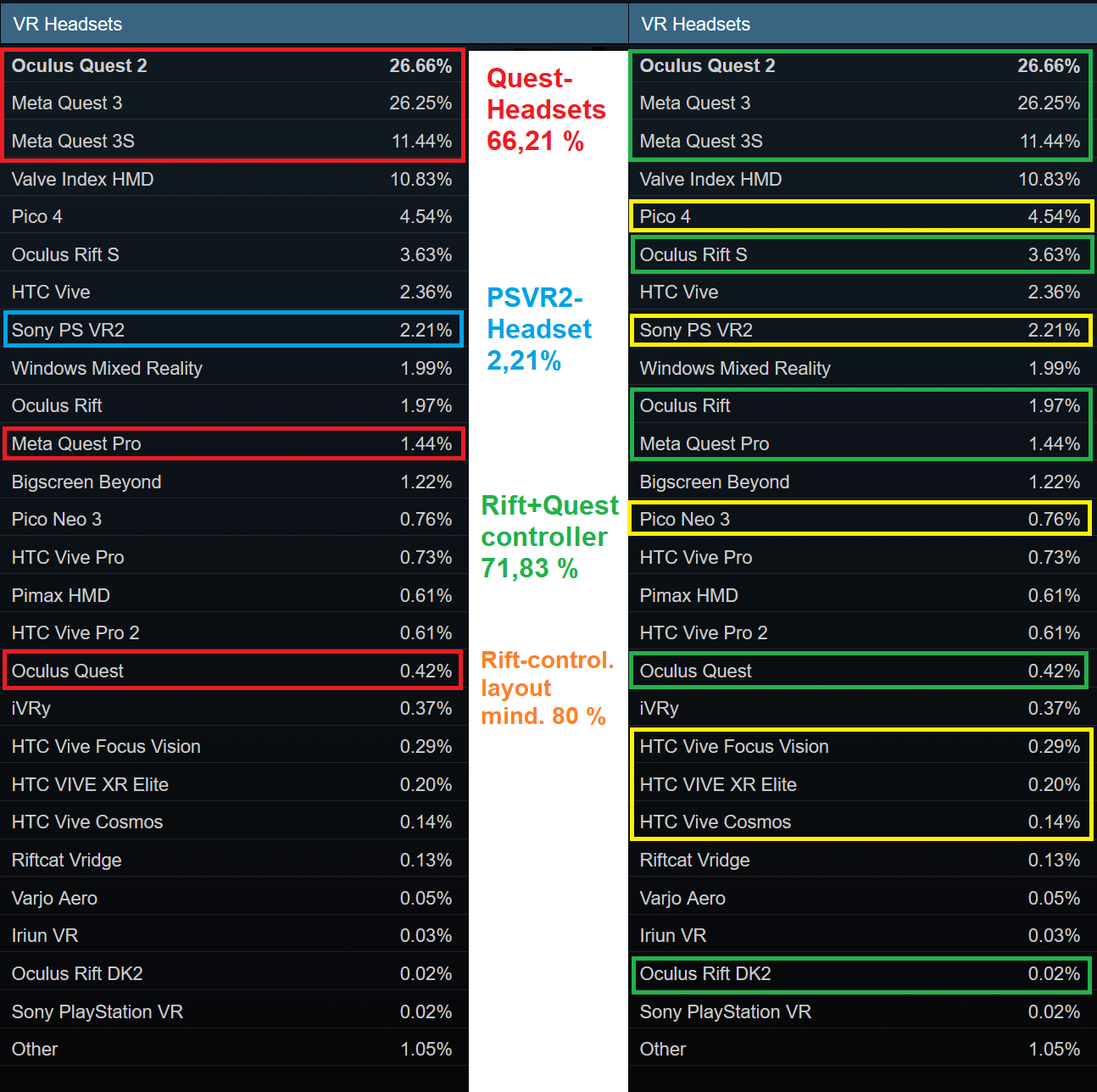The width and height of the screenshot is (1097, 1092).
Task: Select Meta Quest Pro in the right table
Action: tap(862, 443)
